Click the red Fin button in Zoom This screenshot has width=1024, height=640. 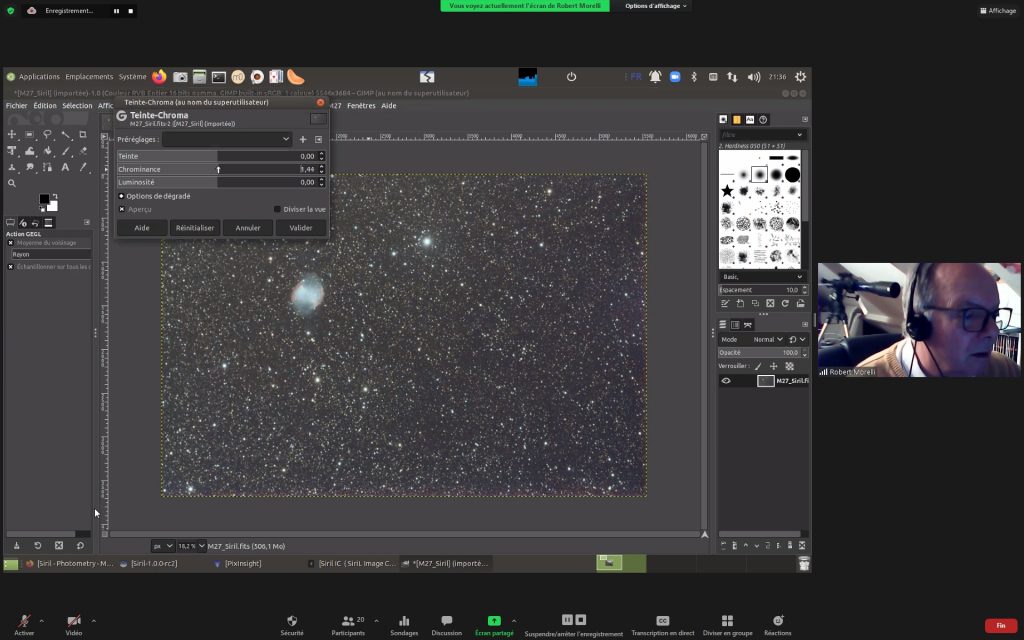click(1000, 626)
